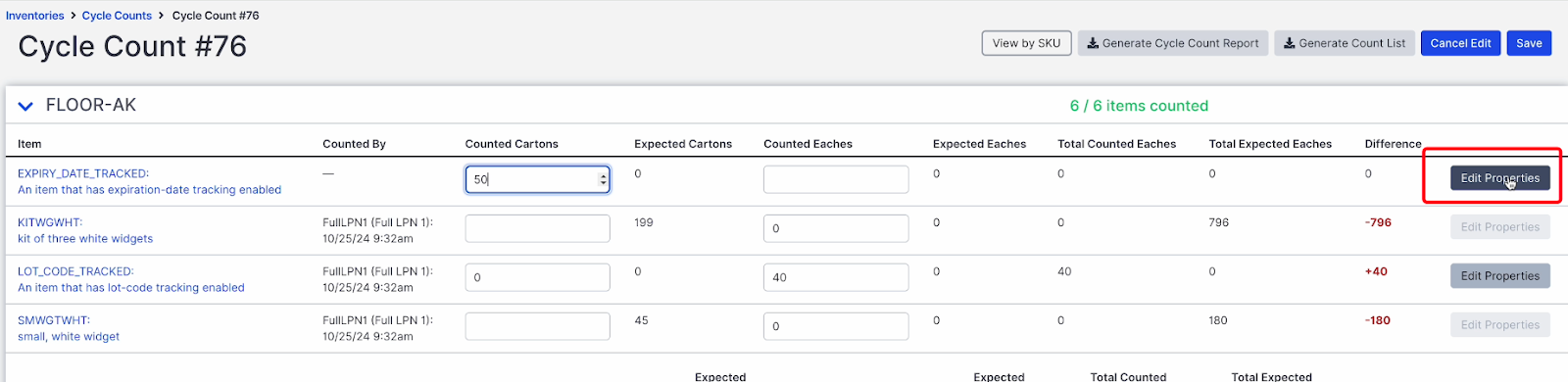The width and height of the screenshot is (1568, 382).
Task: Click the Expected Eaches column header
Action: pyautogui.click(x=979, y=144)
